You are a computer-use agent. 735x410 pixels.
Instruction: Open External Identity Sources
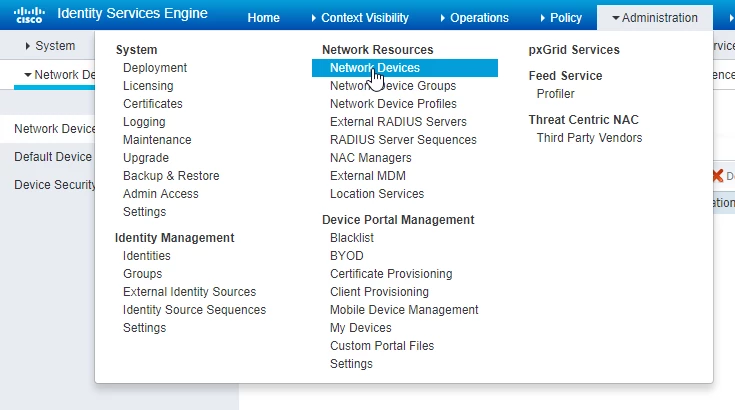[x=189, y=291]
